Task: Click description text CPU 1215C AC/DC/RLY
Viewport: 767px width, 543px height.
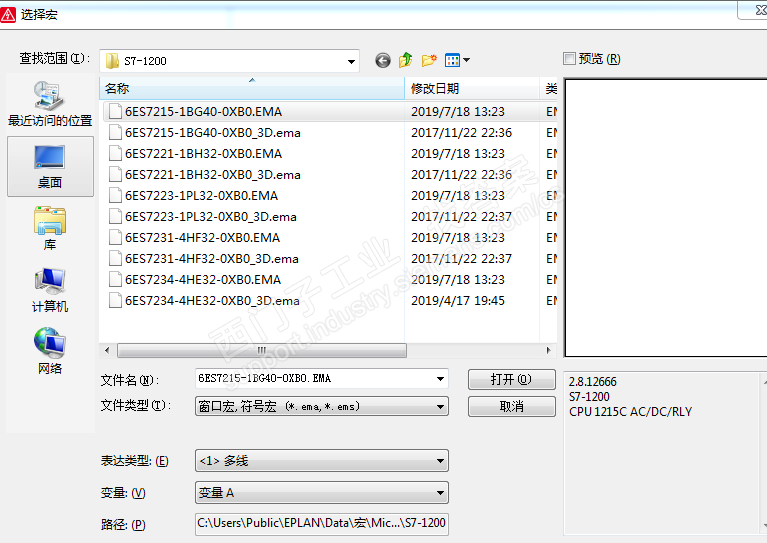Action: tap(631, 412)
